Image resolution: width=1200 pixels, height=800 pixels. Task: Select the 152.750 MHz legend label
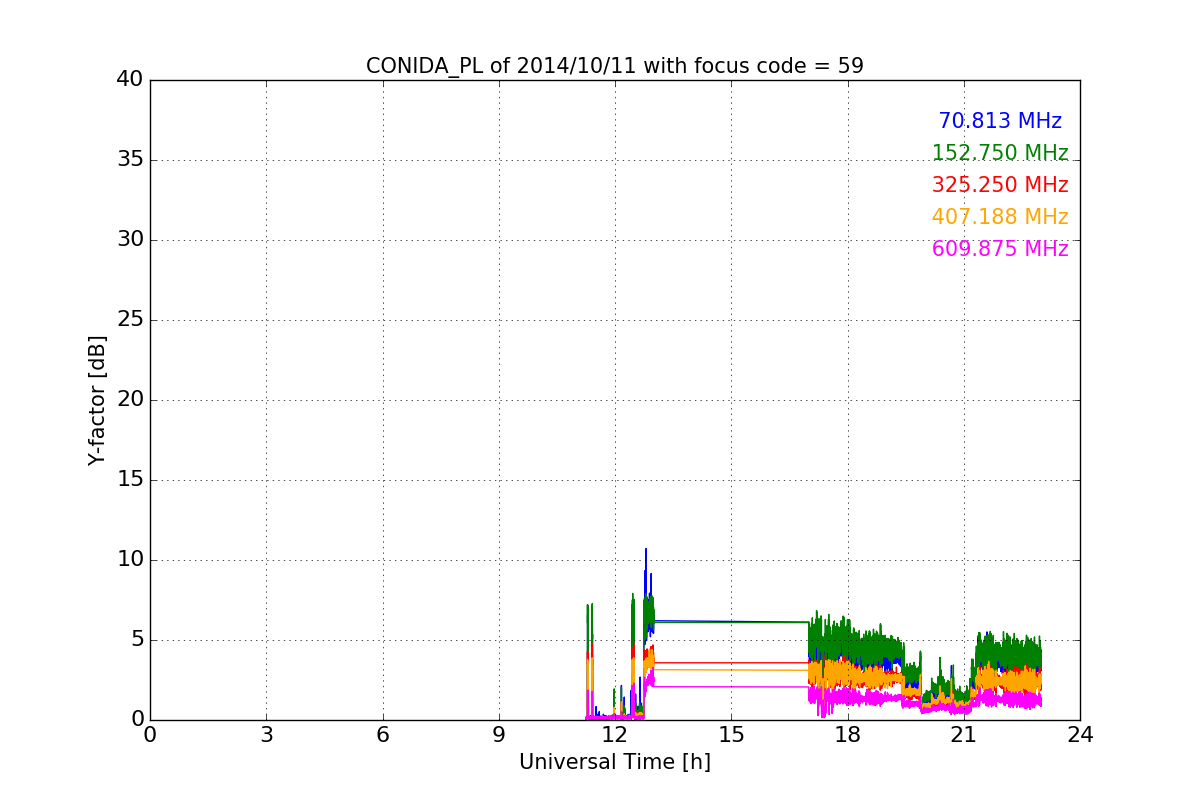[x=1000, y=153]
